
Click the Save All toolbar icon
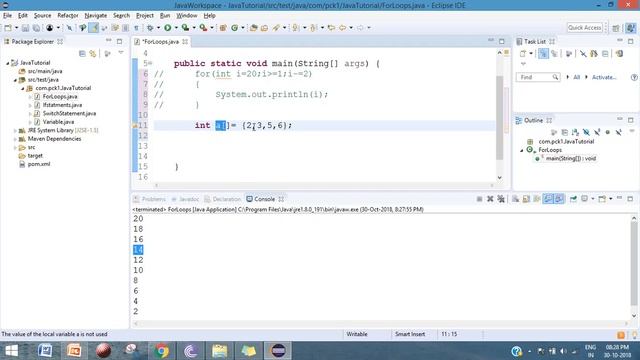coord(36,28)
